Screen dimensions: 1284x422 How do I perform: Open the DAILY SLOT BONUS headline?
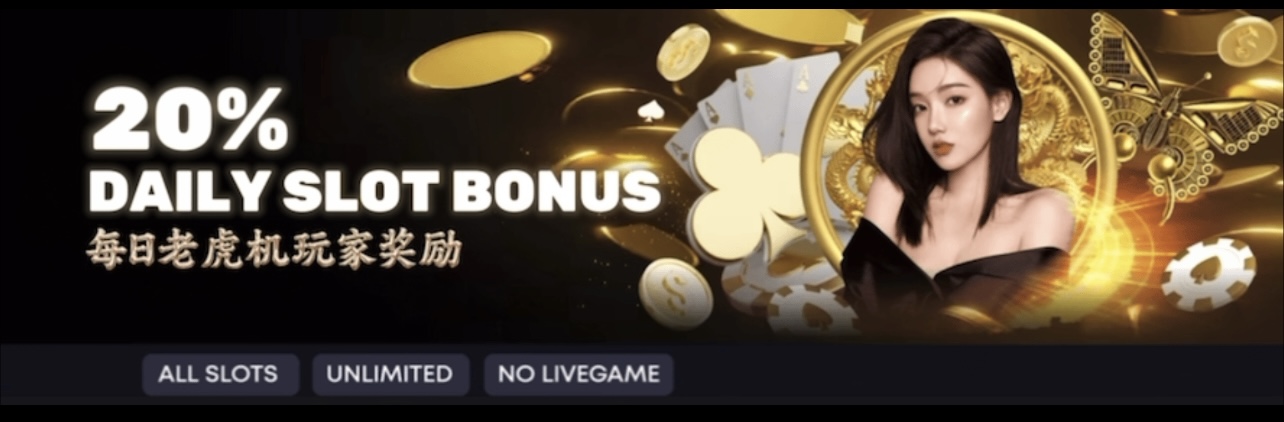pos(374,190)
